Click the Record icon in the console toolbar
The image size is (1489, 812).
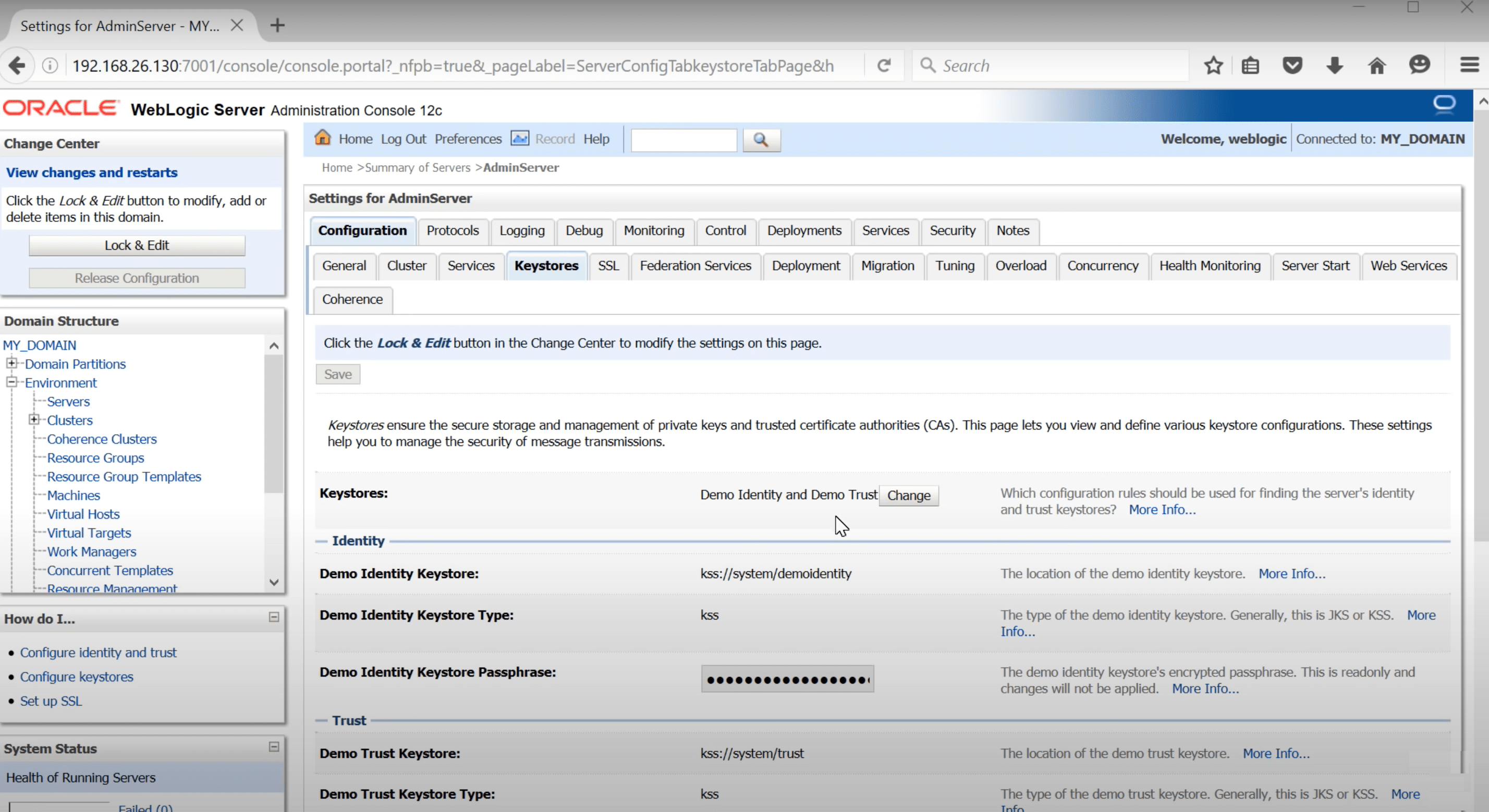coord(520,139)
